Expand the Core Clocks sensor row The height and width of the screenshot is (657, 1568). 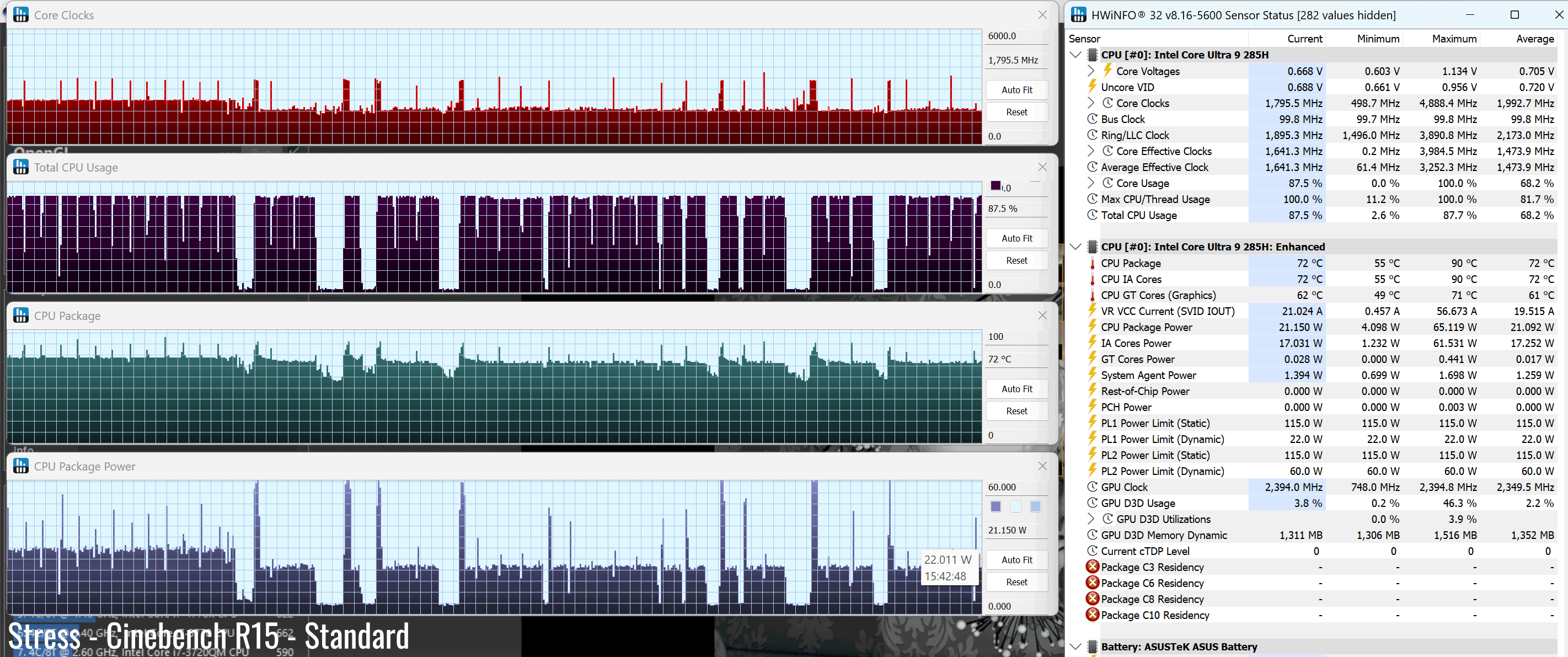pos(1091,103)
